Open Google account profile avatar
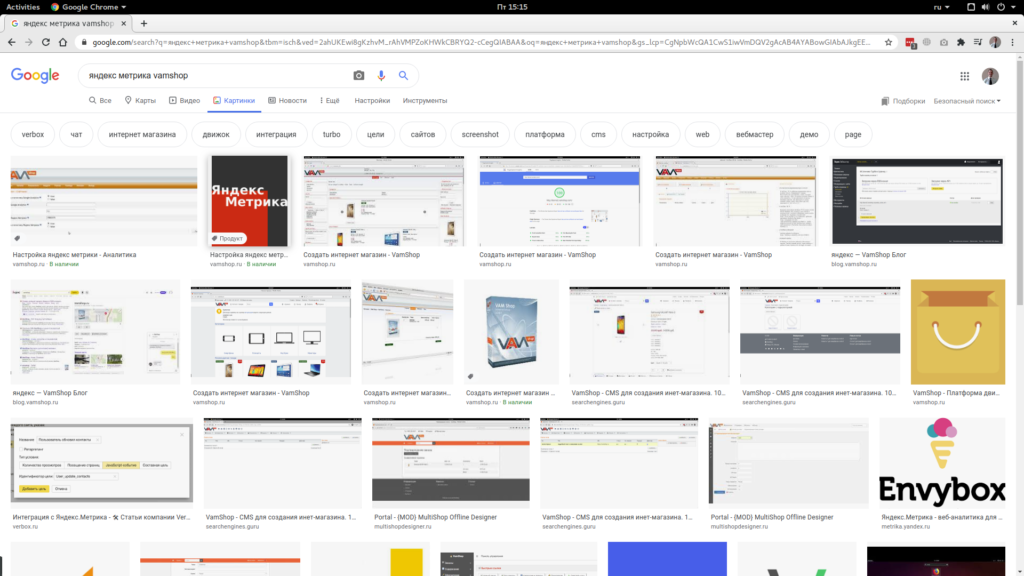This screenshot has height=576, width=1024. tap(990, 76)
